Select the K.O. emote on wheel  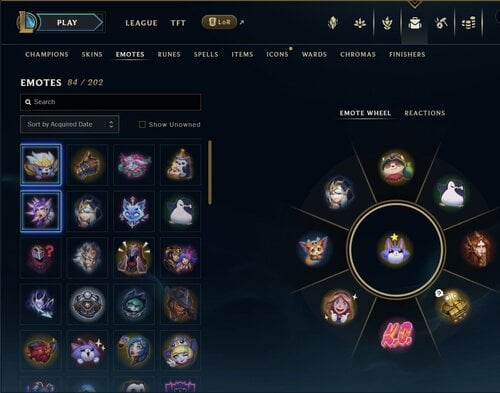(396, 334)
